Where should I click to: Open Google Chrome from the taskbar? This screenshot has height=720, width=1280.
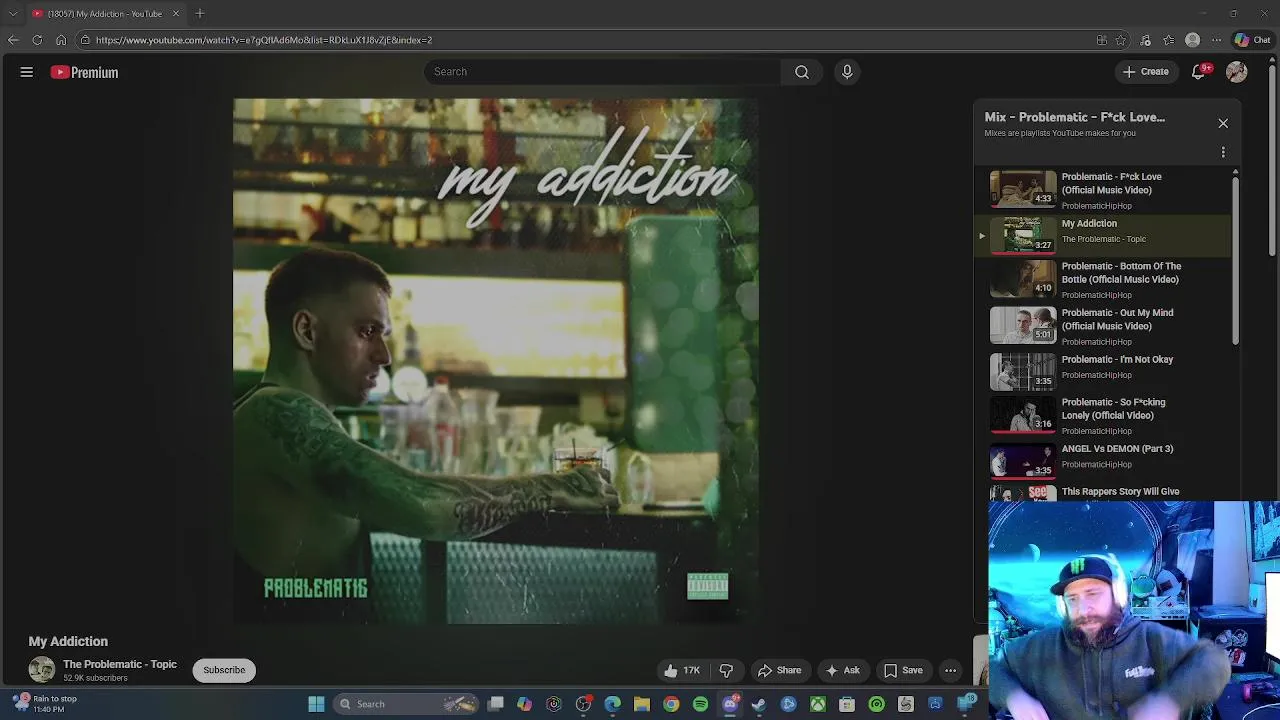click(671, 704)
